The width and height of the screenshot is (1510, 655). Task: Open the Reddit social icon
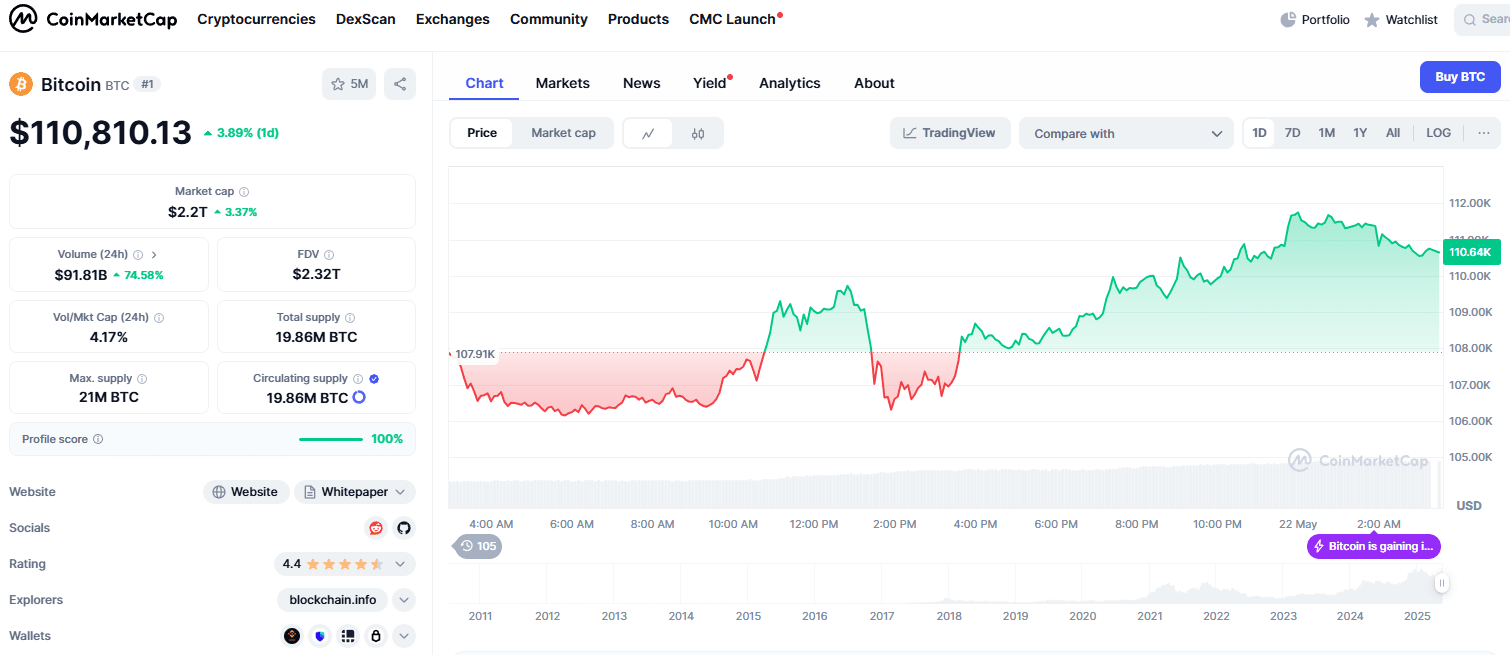coord(376,528)
